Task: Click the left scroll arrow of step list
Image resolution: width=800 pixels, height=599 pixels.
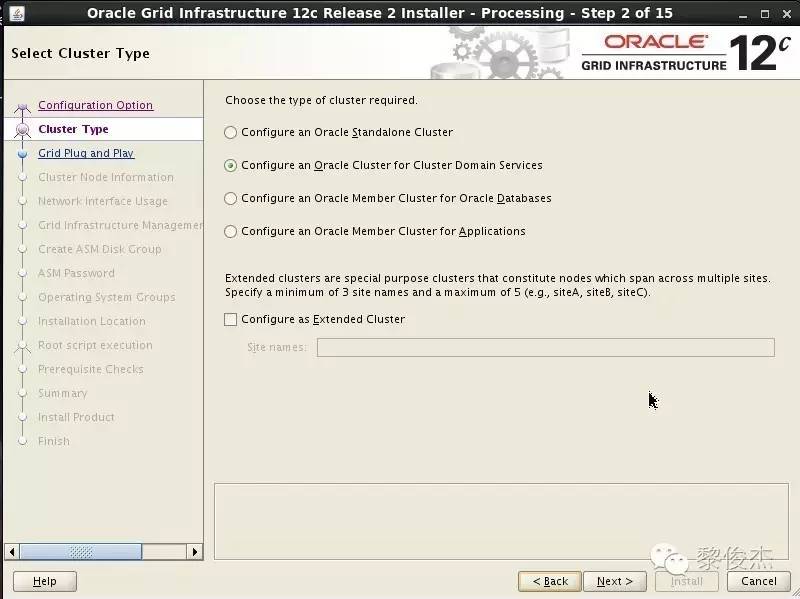Action: pyautogui.click(x=12, y=552)
